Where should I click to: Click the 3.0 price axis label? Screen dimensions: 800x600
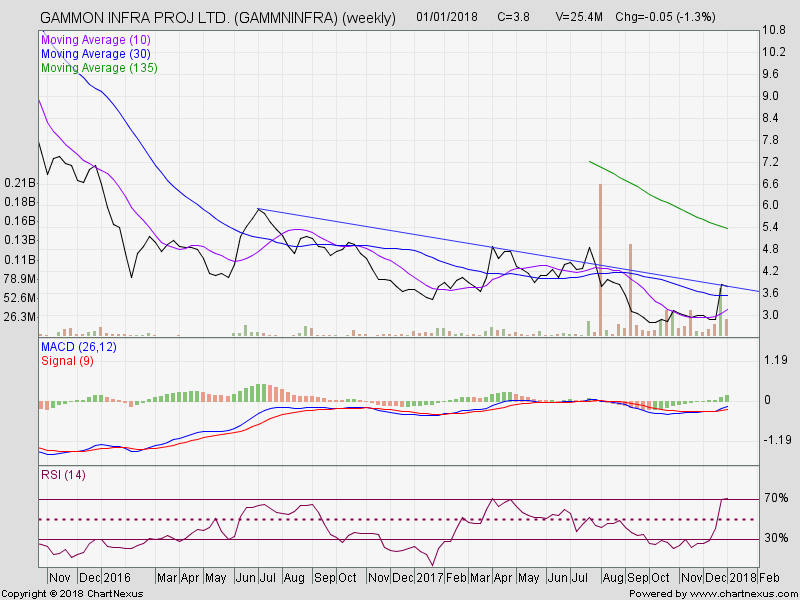(x=770, y=315)
